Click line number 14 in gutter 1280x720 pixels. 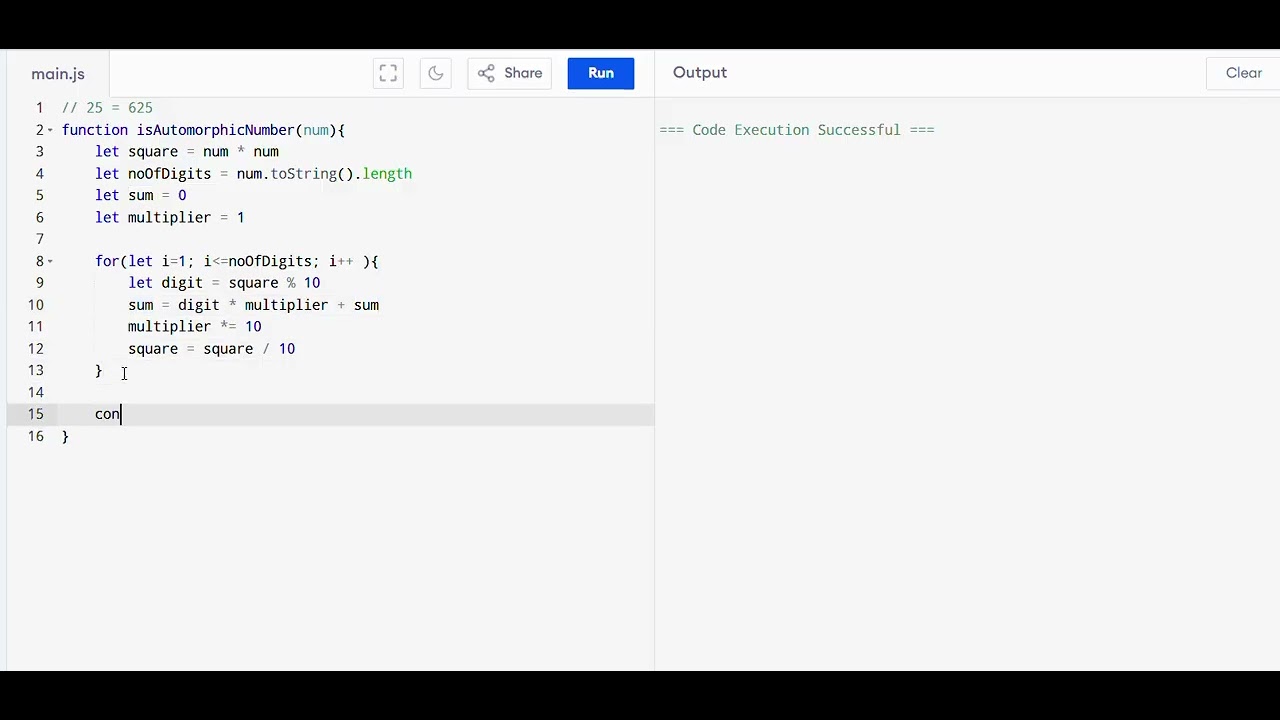(36, 393)
